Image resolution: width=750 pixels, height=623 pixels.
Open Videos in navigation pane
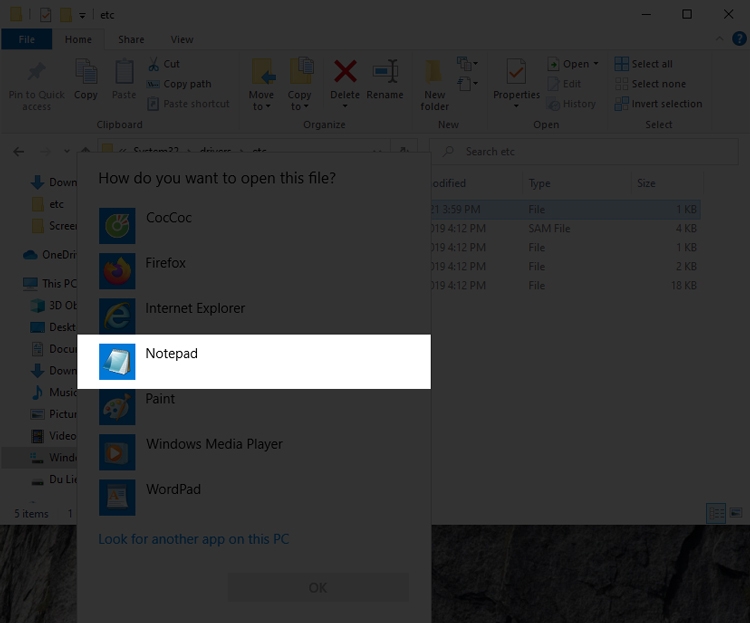[x=54, y=436]
